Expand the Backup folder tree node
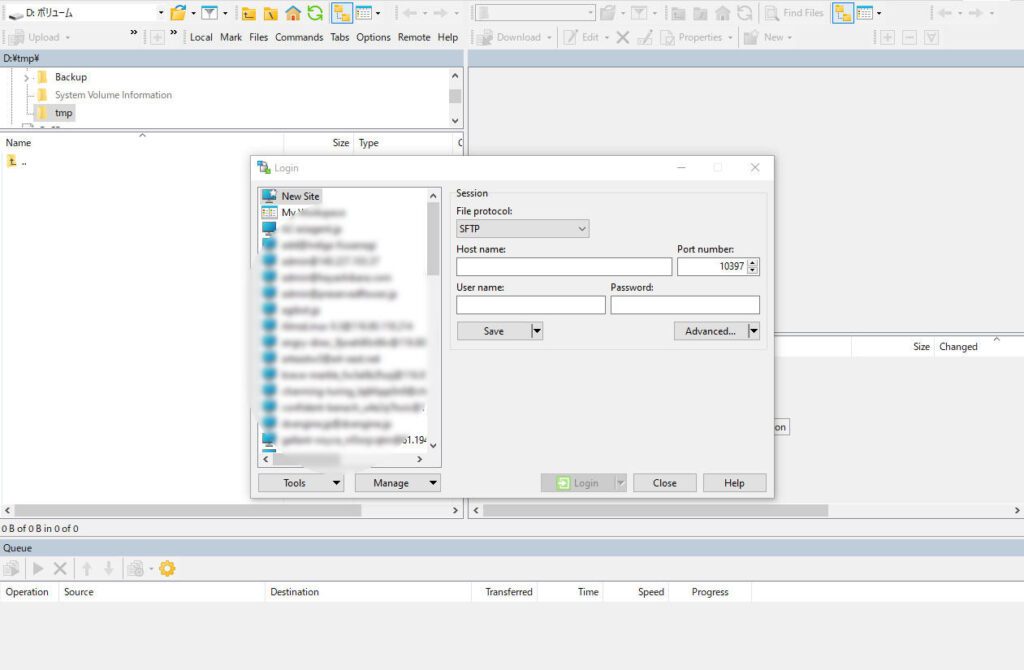This screenshot has width=1024, height=670. [x=26, y=78]
